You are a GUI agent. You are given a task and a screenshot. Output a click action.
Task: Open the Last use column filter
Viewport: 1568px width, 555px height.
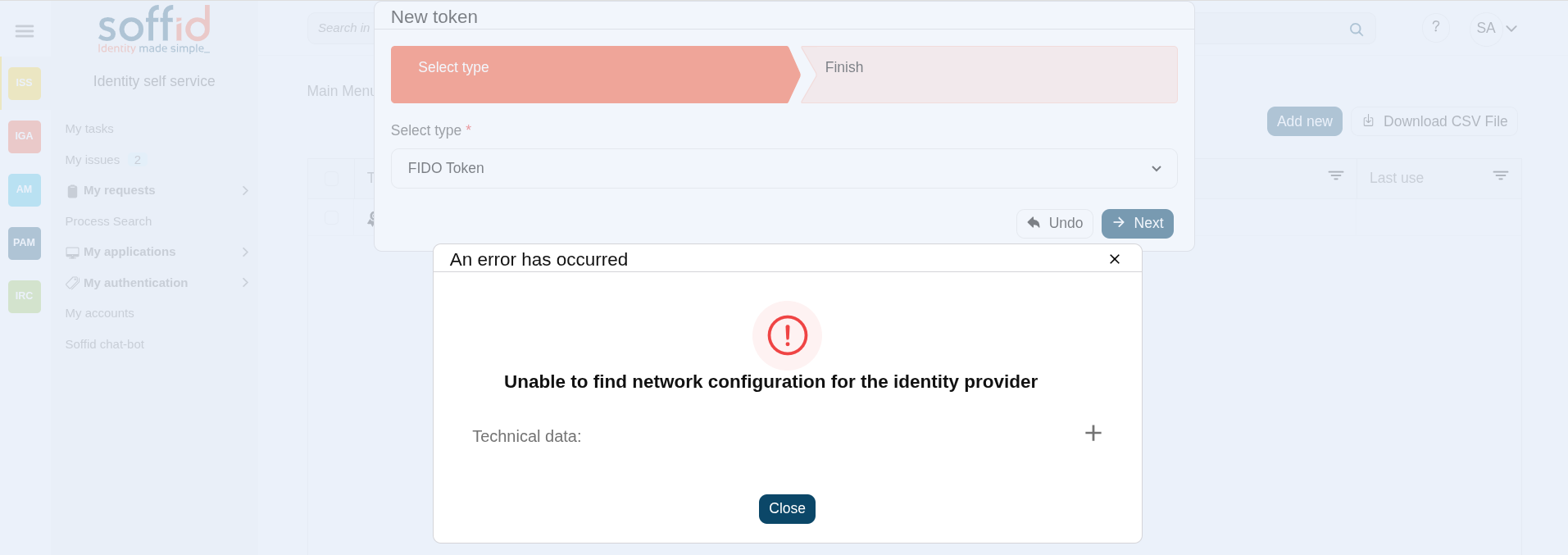pos(1500,176)
